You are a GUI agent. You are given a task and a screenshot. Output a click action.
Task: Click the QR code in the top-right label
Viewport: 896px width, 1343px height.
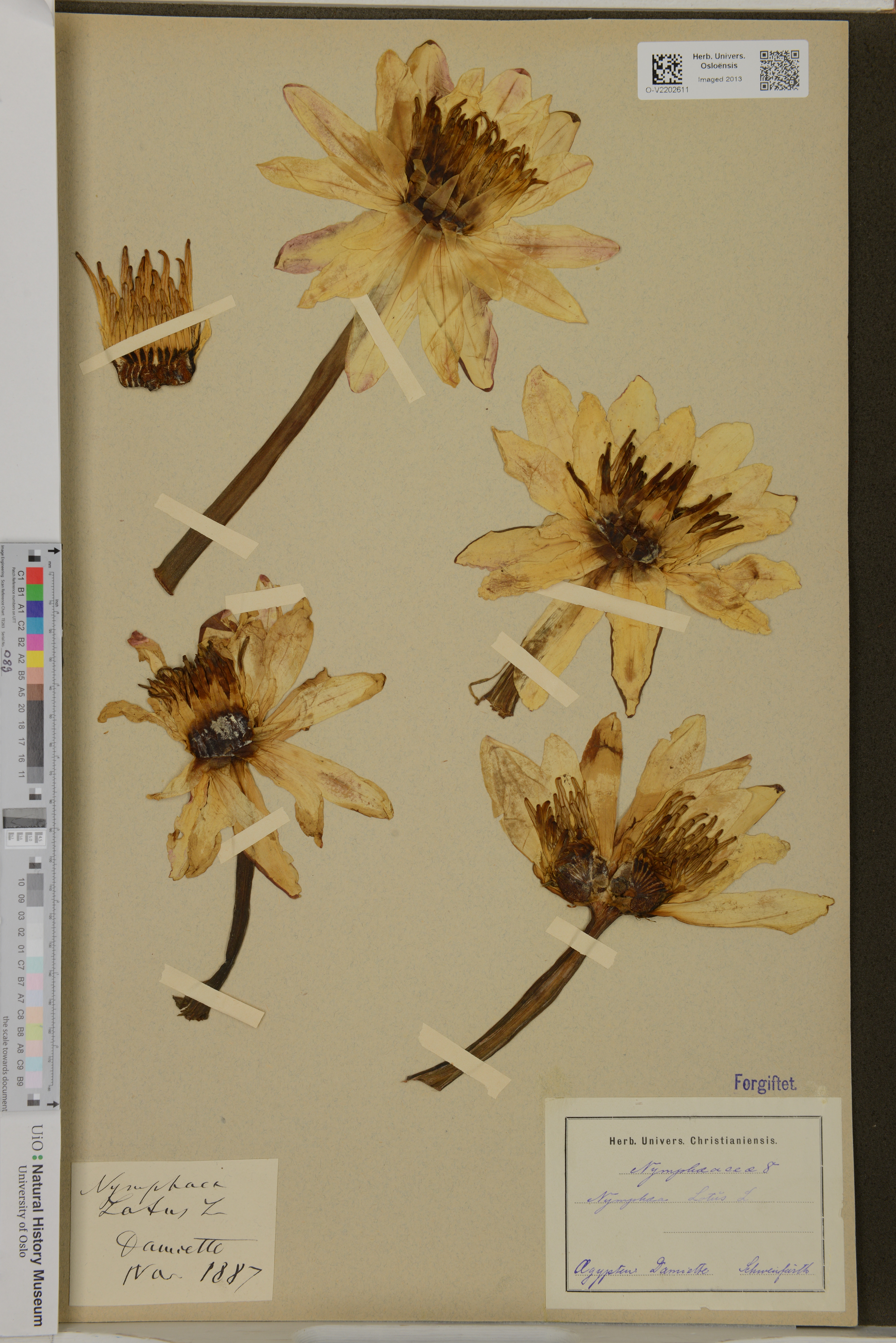(779, 70)
